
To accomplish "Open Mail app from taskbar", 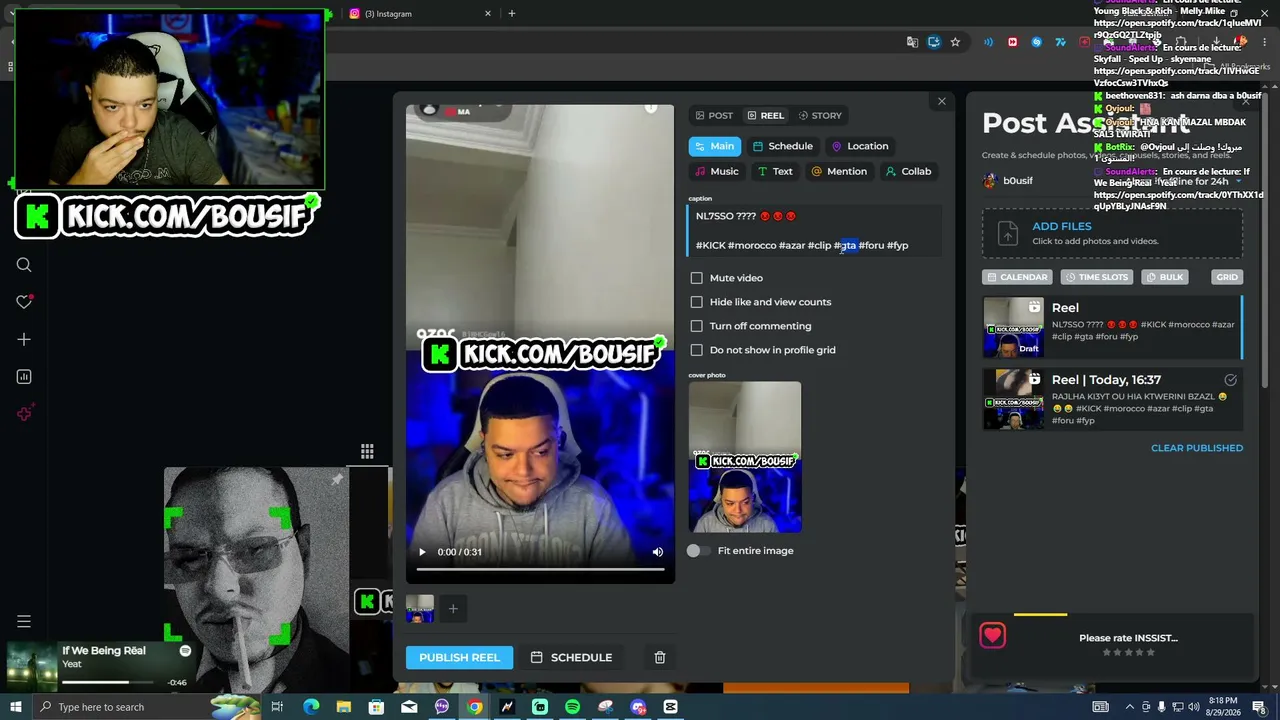I will [409, 707].
